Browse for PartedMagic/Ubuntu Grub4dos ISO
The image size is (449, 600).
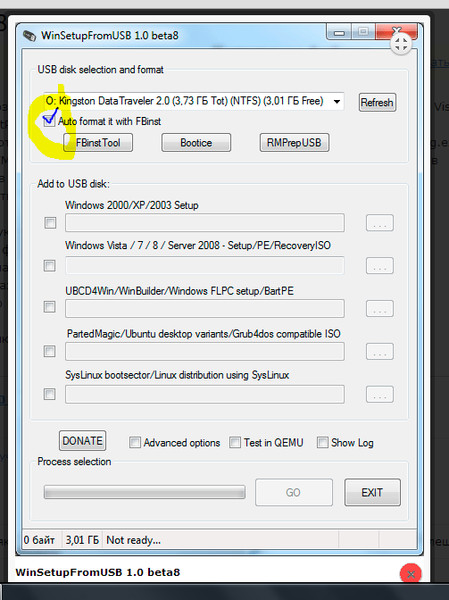click(380, 351)
